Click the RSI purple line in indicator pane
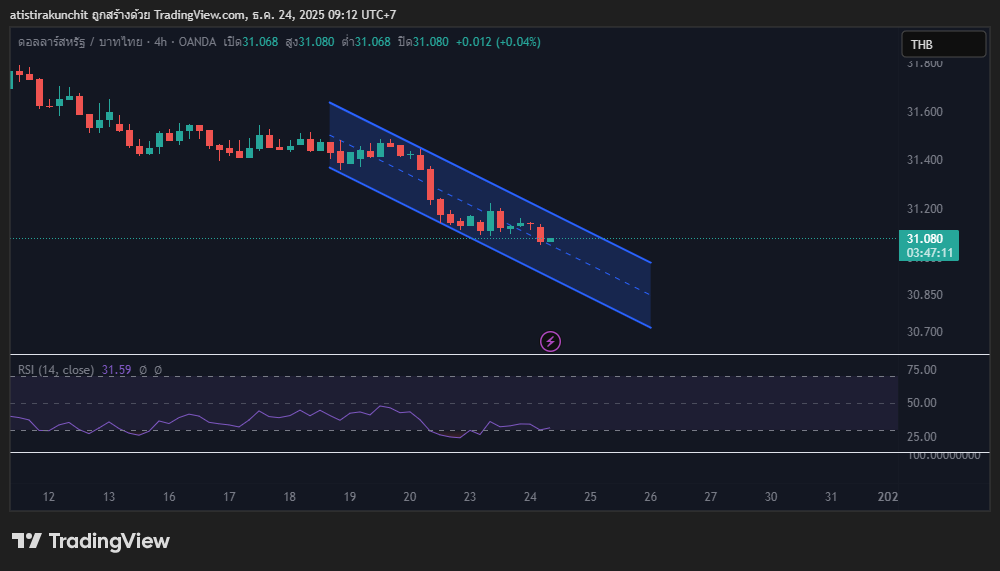 pos(260,412)
